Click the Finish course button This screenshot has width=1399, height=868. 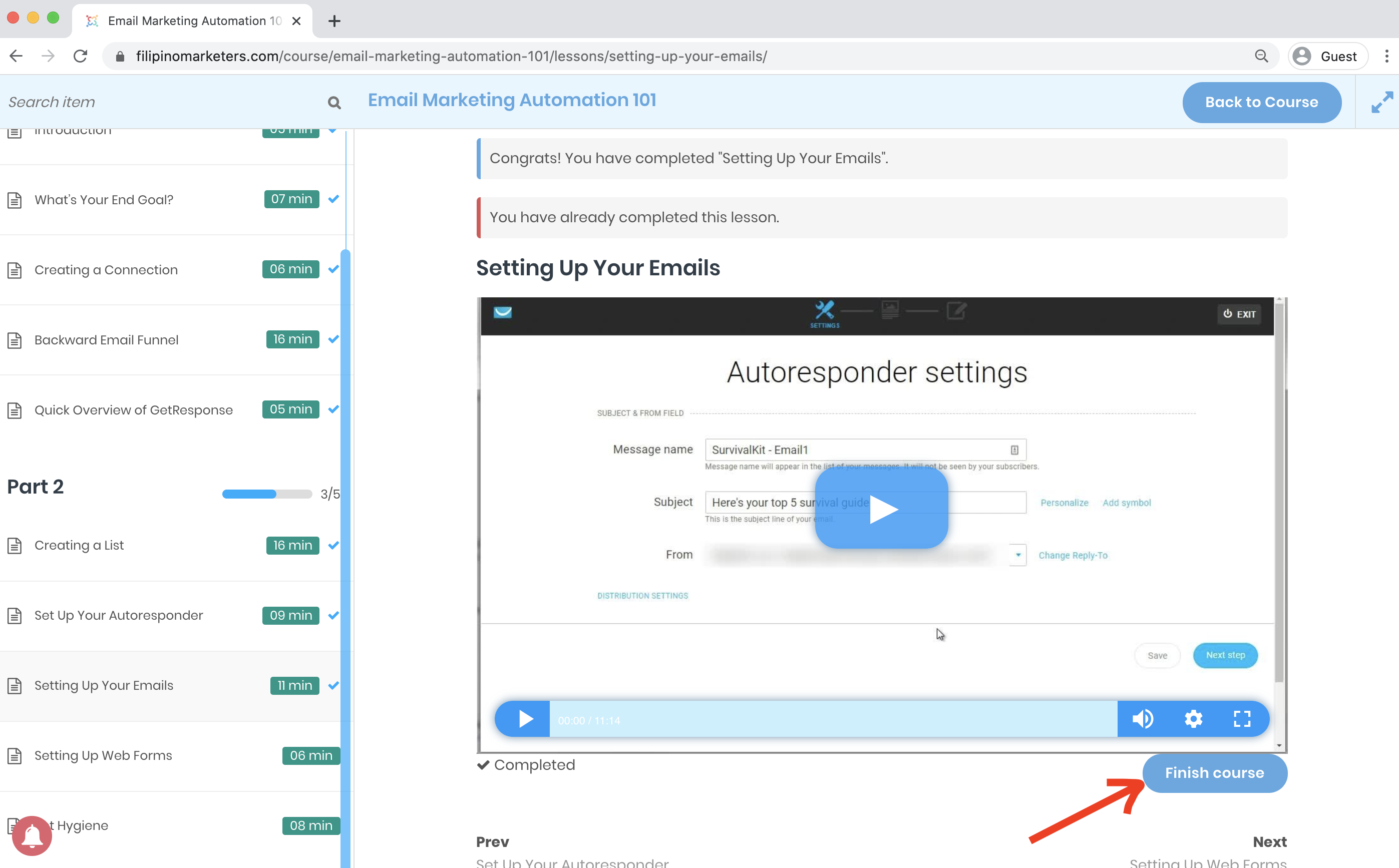[1214, 773]
